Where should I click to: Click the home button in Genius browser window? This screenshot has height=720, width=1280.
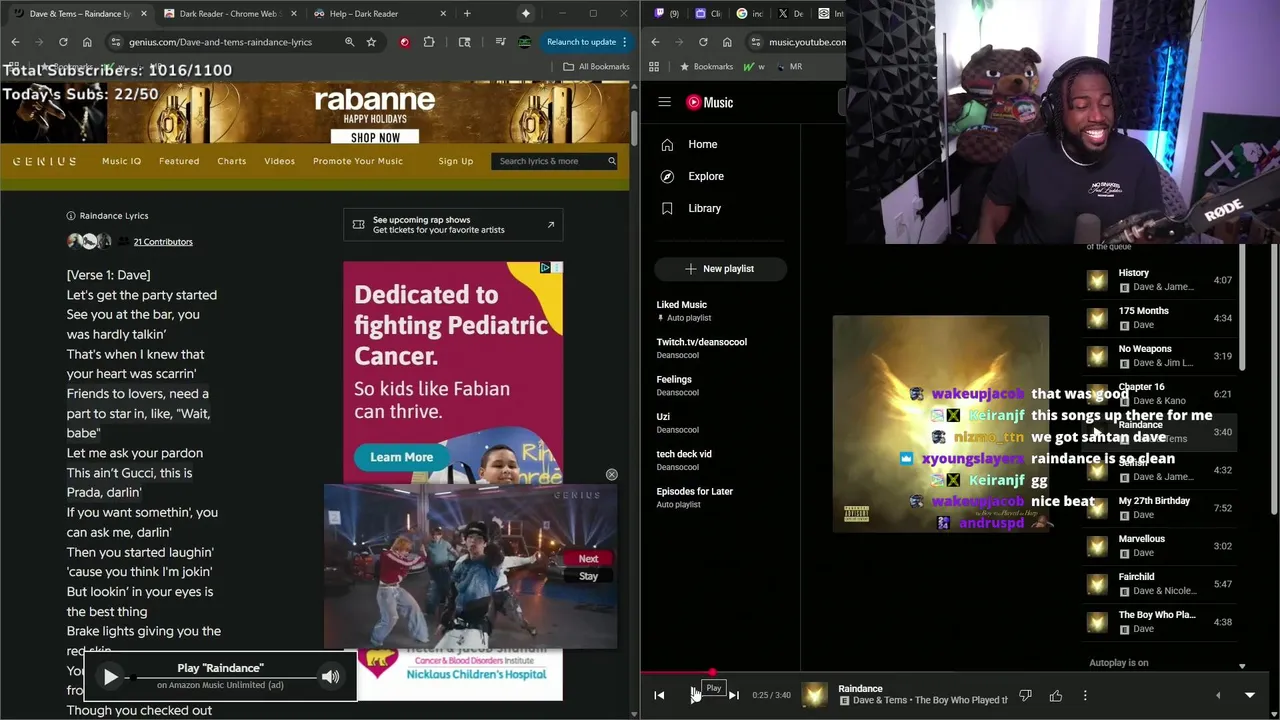pos(87,42)
